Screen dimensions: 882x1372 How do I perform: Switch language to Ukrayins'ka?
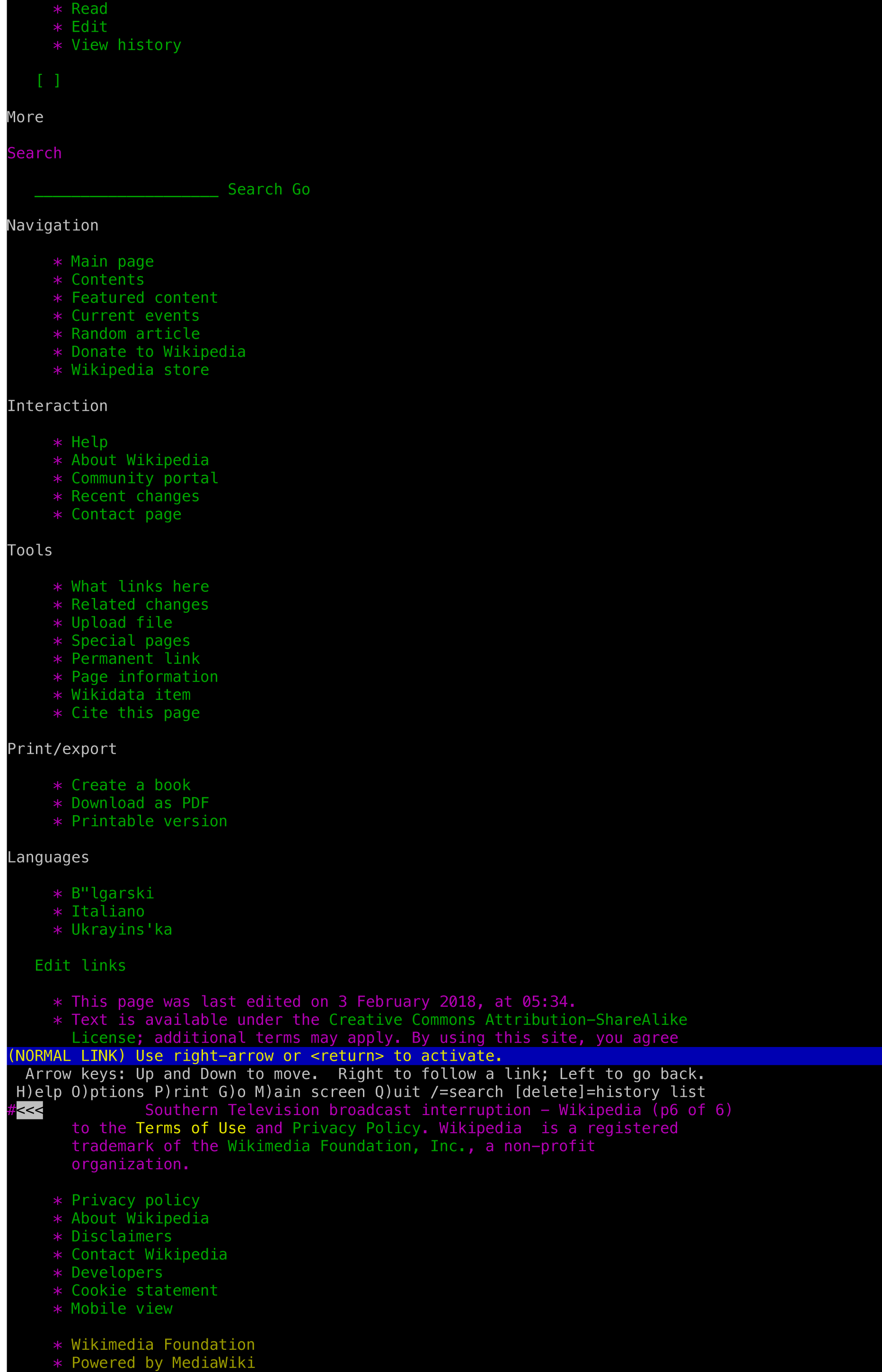[122, 929]
